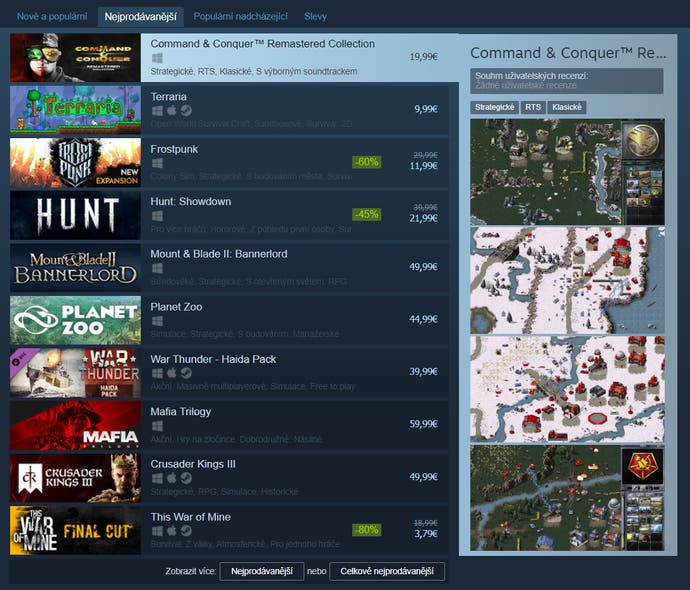Click the Mafia Trilogy capsule image
The image size is (690, 590).
pyautogui.click(x=75, y=425)
